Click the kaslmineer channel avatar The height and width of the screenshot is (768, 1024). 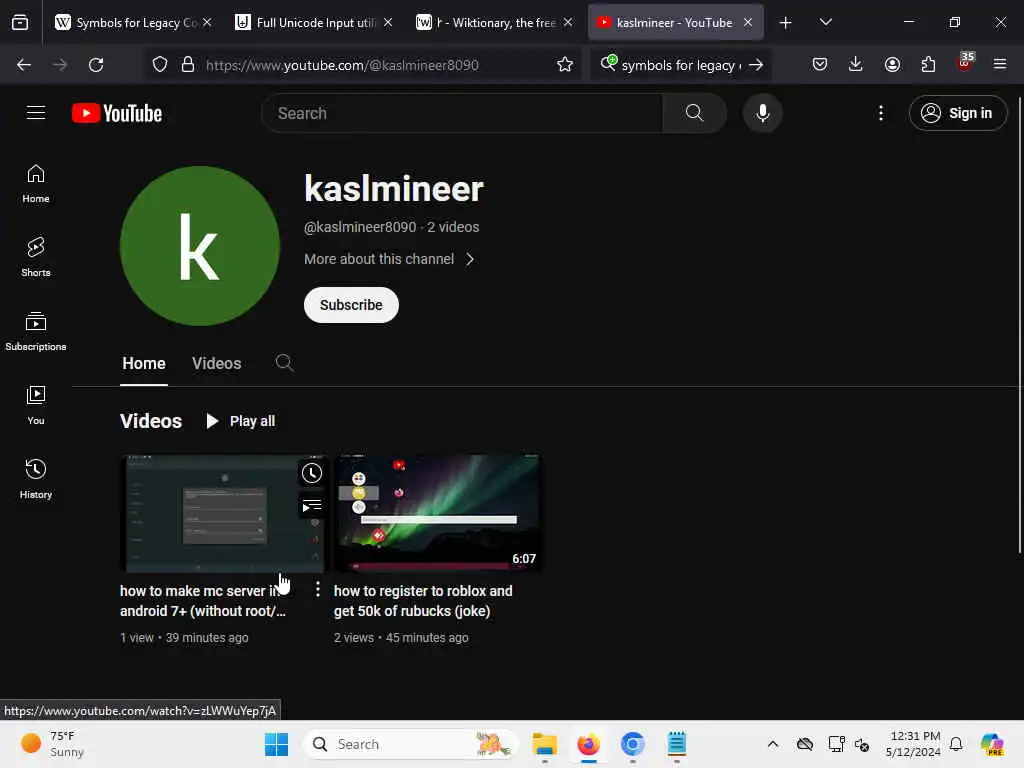pos(200,246)
